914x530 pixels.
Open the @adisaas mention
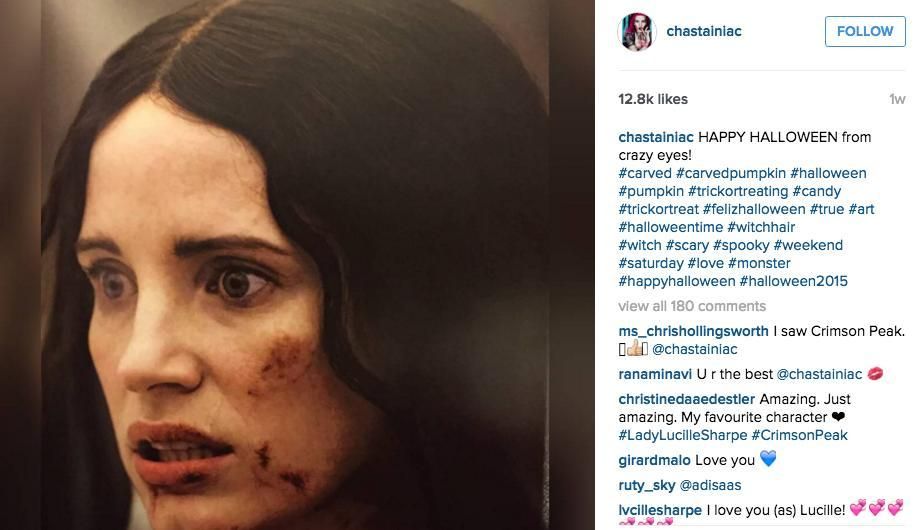[x=711, y=485]
